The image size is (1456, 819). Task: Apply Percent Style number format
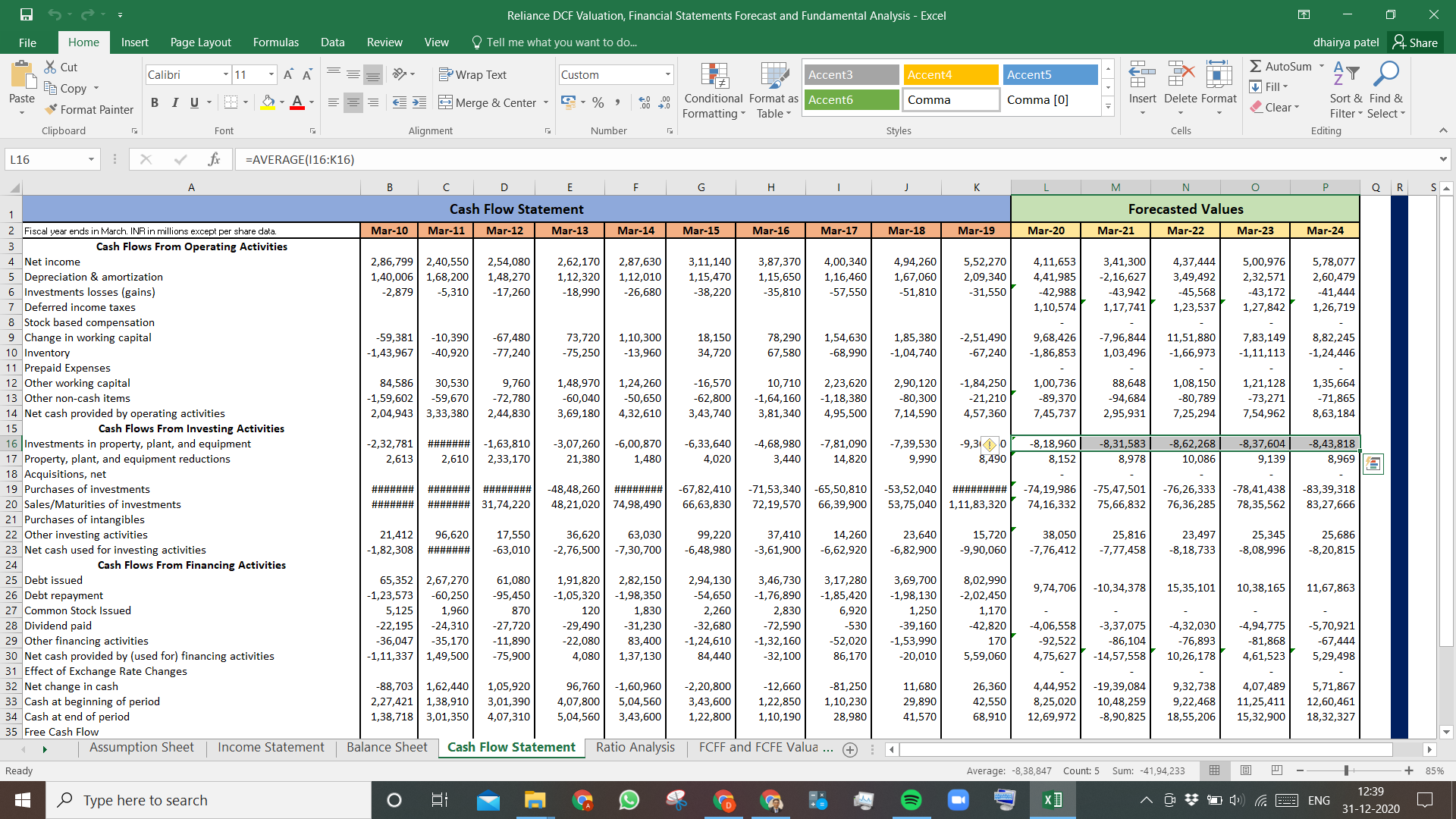tap(598, 102)
